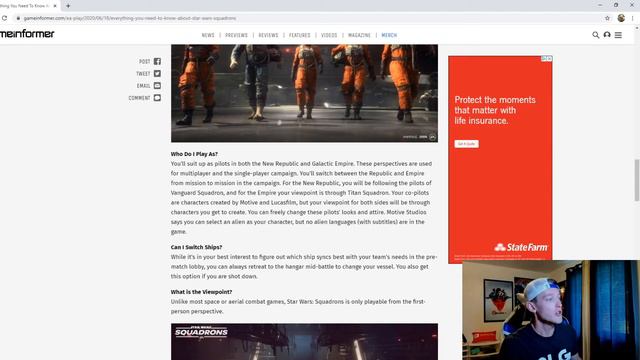Open a new browser tab
Image resolution: width=640 pixels, height=360 pixels.
click(68, 6)
